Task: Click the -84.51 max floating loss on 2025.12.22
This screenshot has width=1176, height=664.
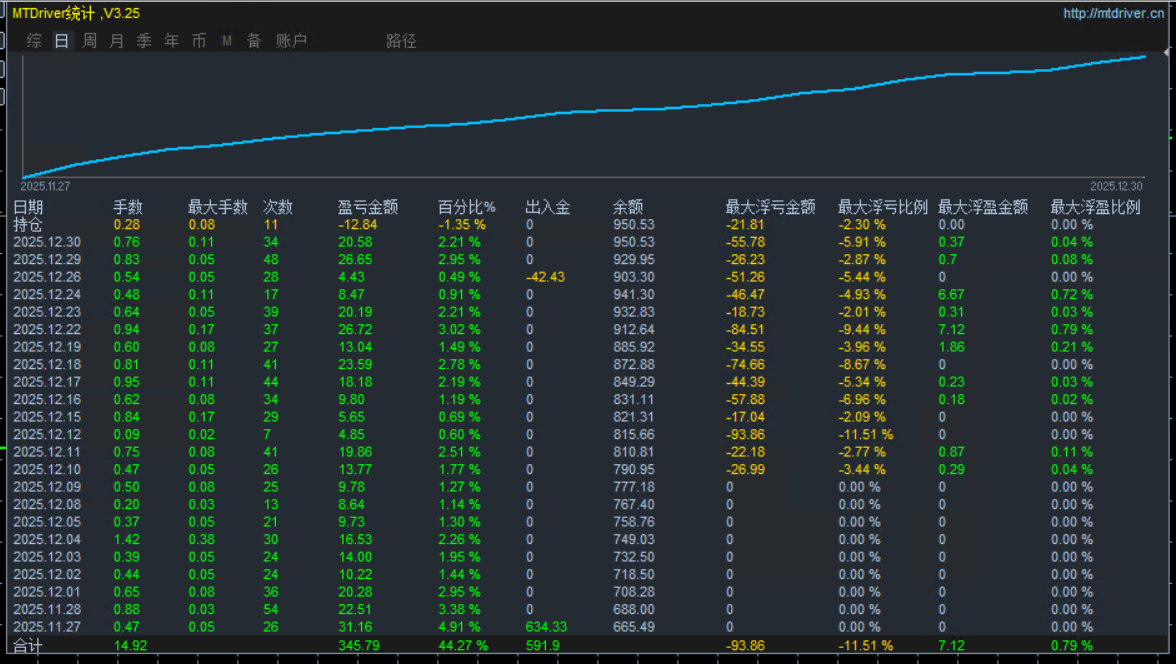Action: coord(746,329)
